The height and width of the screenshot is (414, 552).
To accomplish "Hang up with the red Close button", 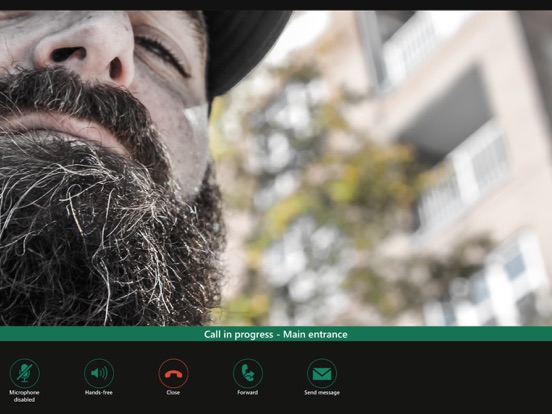I will pyautogui.click(x=173, y=374).
